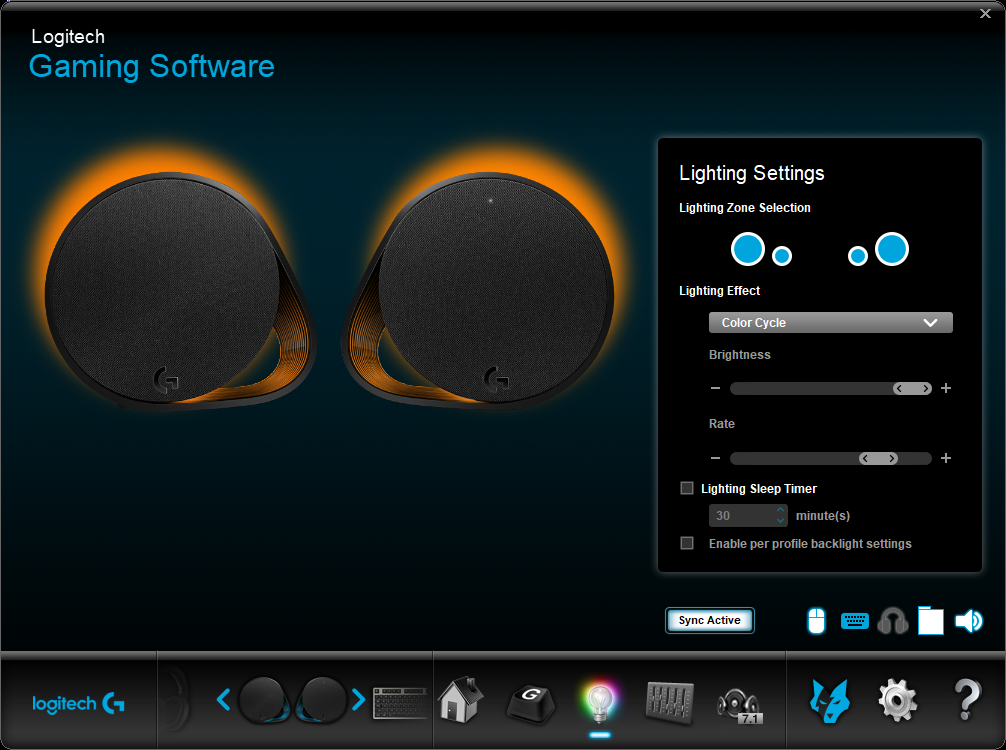Show the previous device with left arrow
This screenshot has width=1006, height=750.
pos(223,699)
